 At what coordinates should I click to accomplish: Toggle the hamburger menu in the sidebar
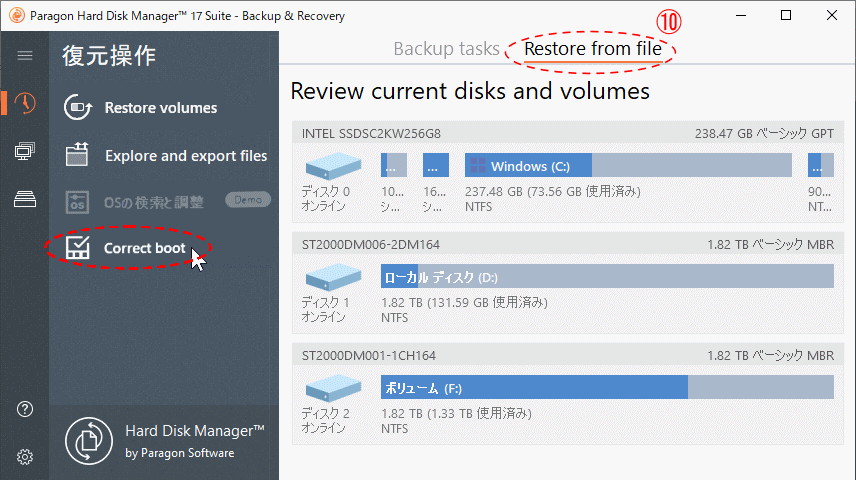coord(25,56)
